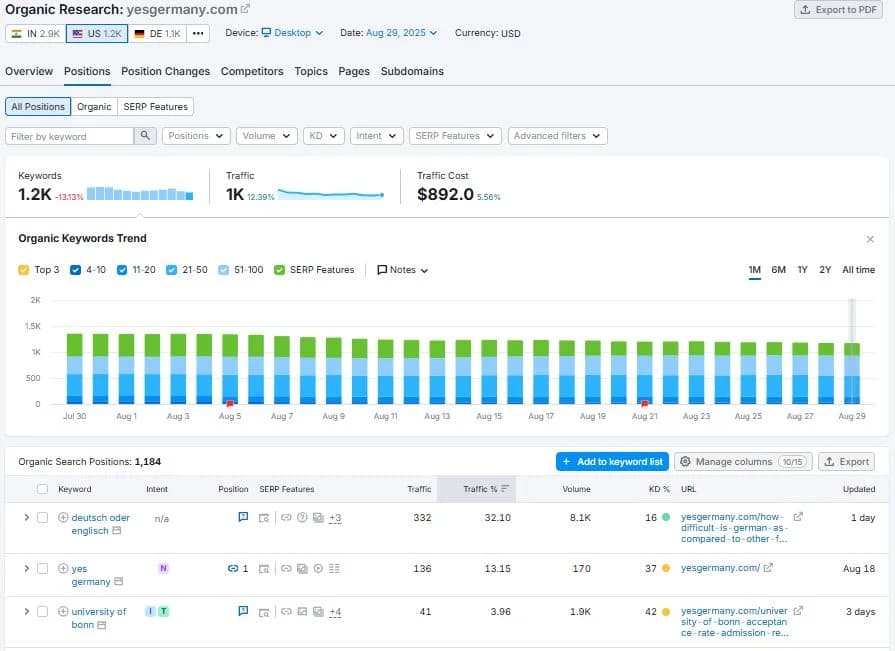Image resolution: width=895 pixels, height=651 pixels.
Task: Open the Device Desktop dropdown
Action: [x=292, y=33]
